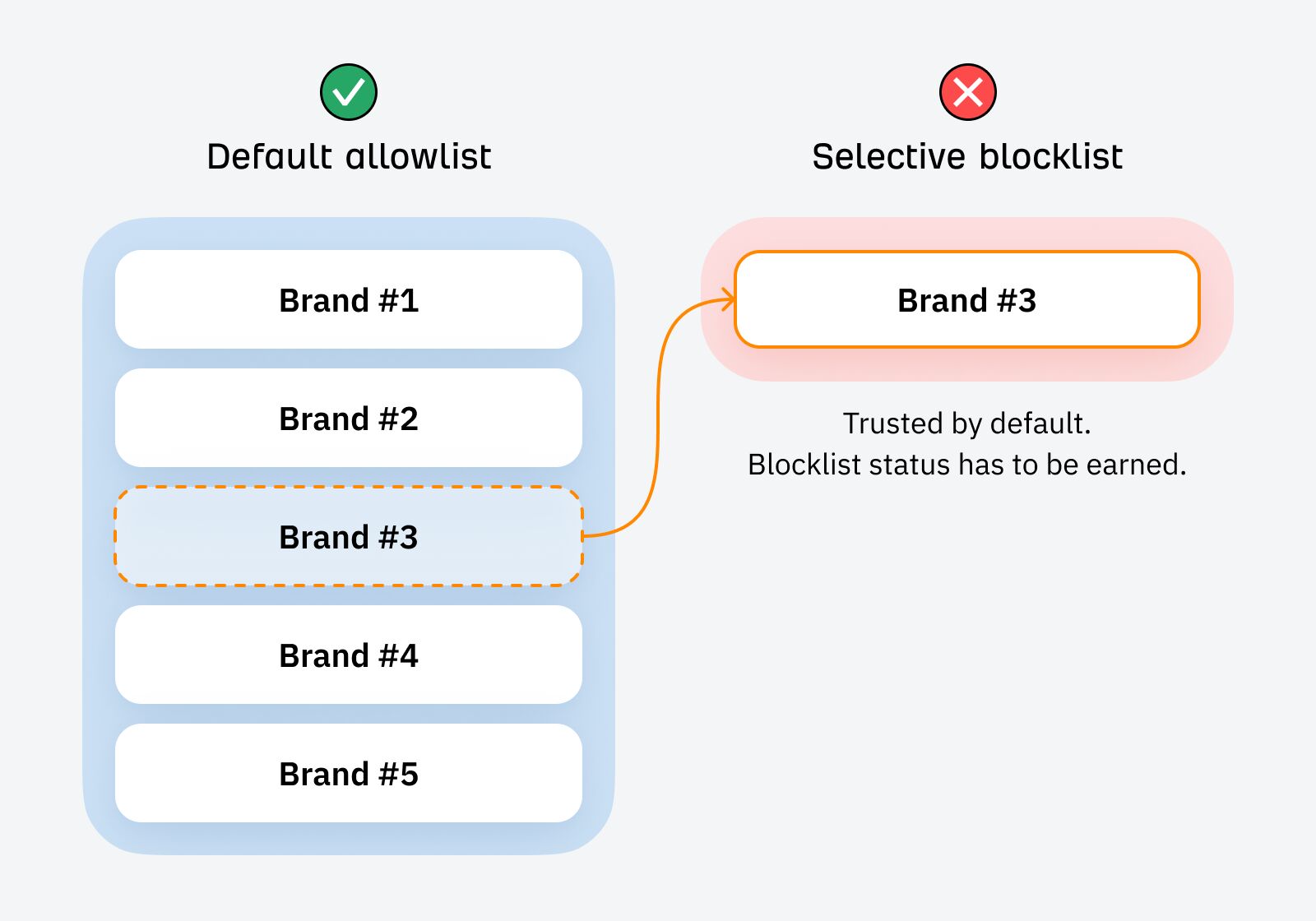Click the blue gap between Brand #4 and Brand #5
This screenshot has height=921, width=1316.
349,714
